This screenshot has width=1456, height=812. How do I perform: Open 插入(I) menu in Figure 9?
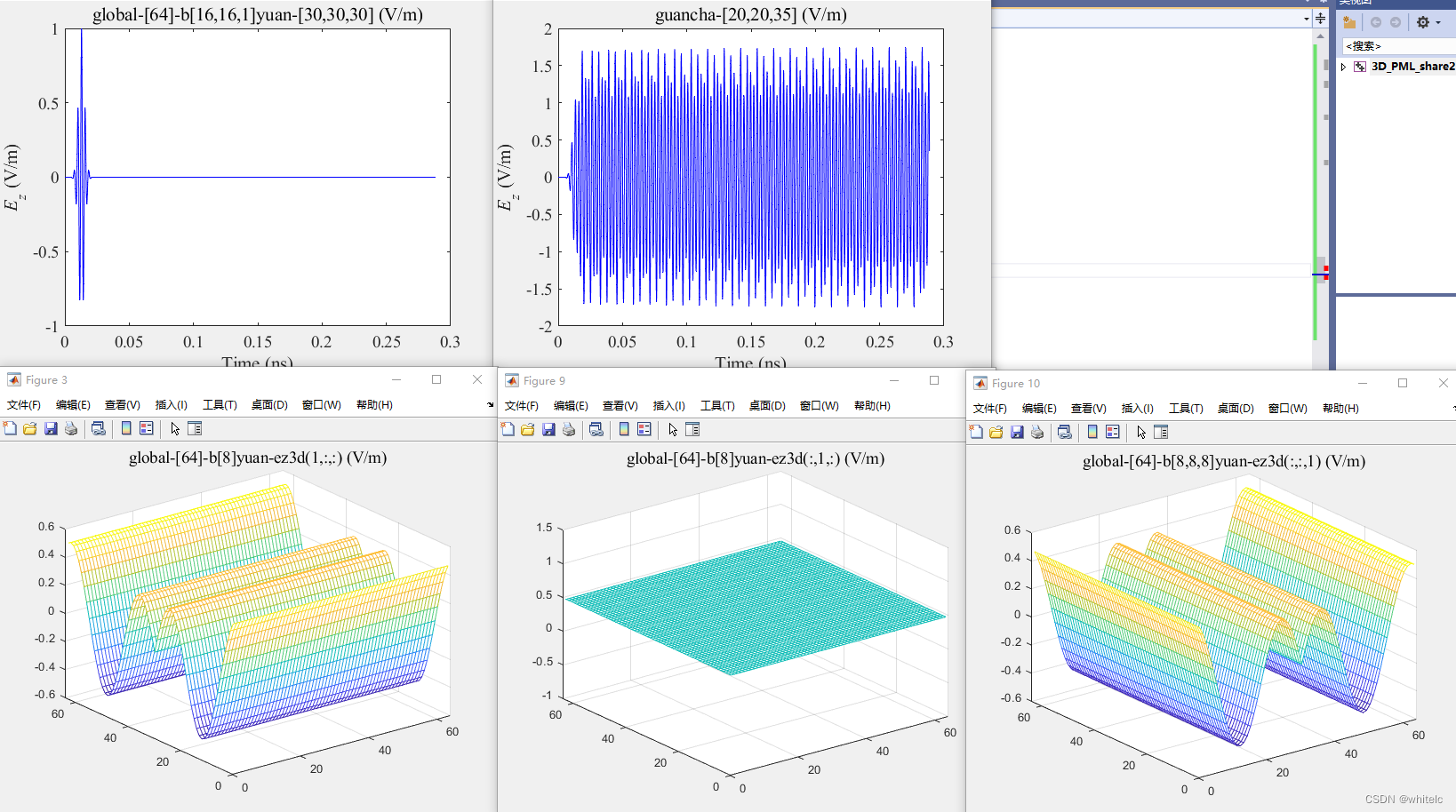pyautogui.click(x=668, y=406)
